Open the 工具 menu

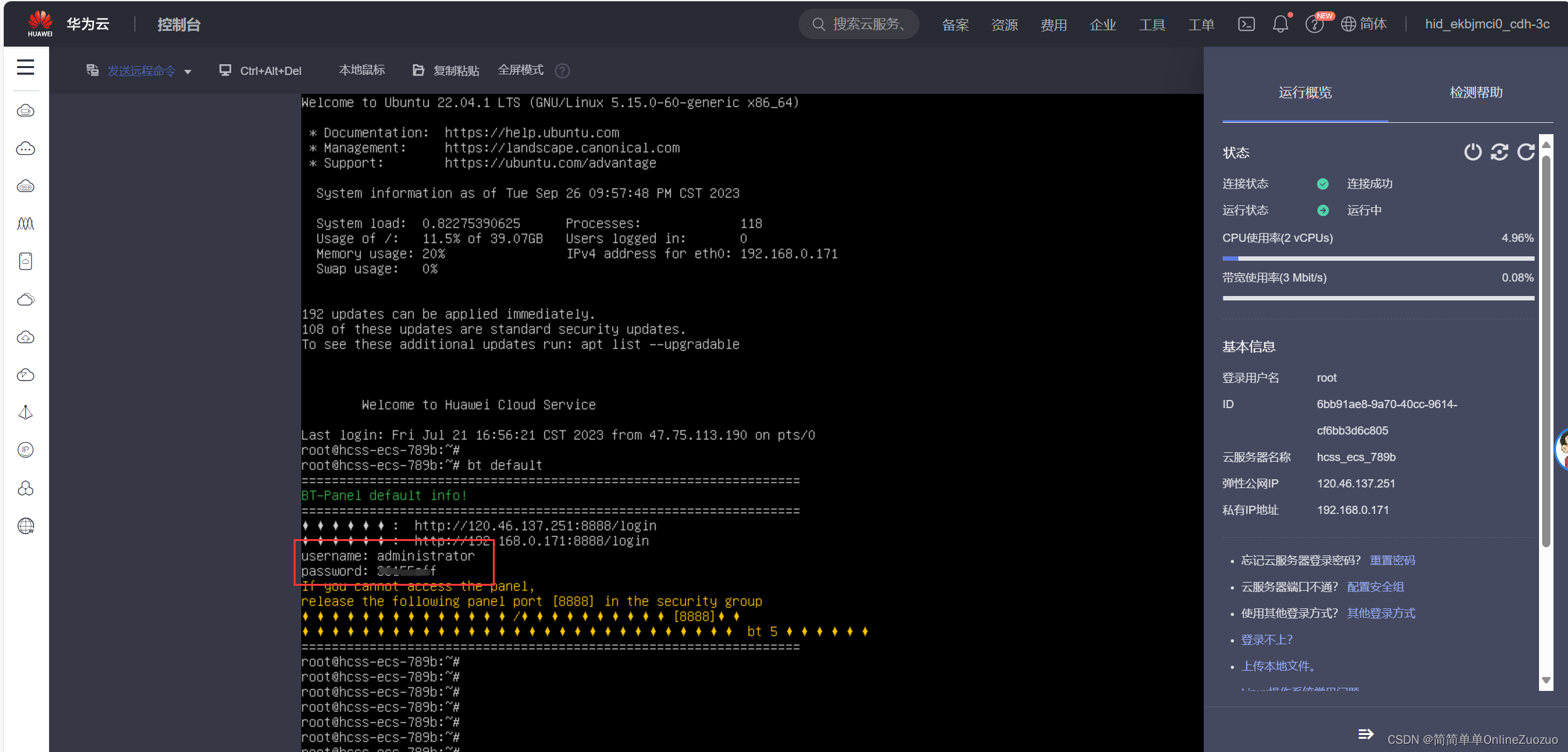coord(1152,25)
